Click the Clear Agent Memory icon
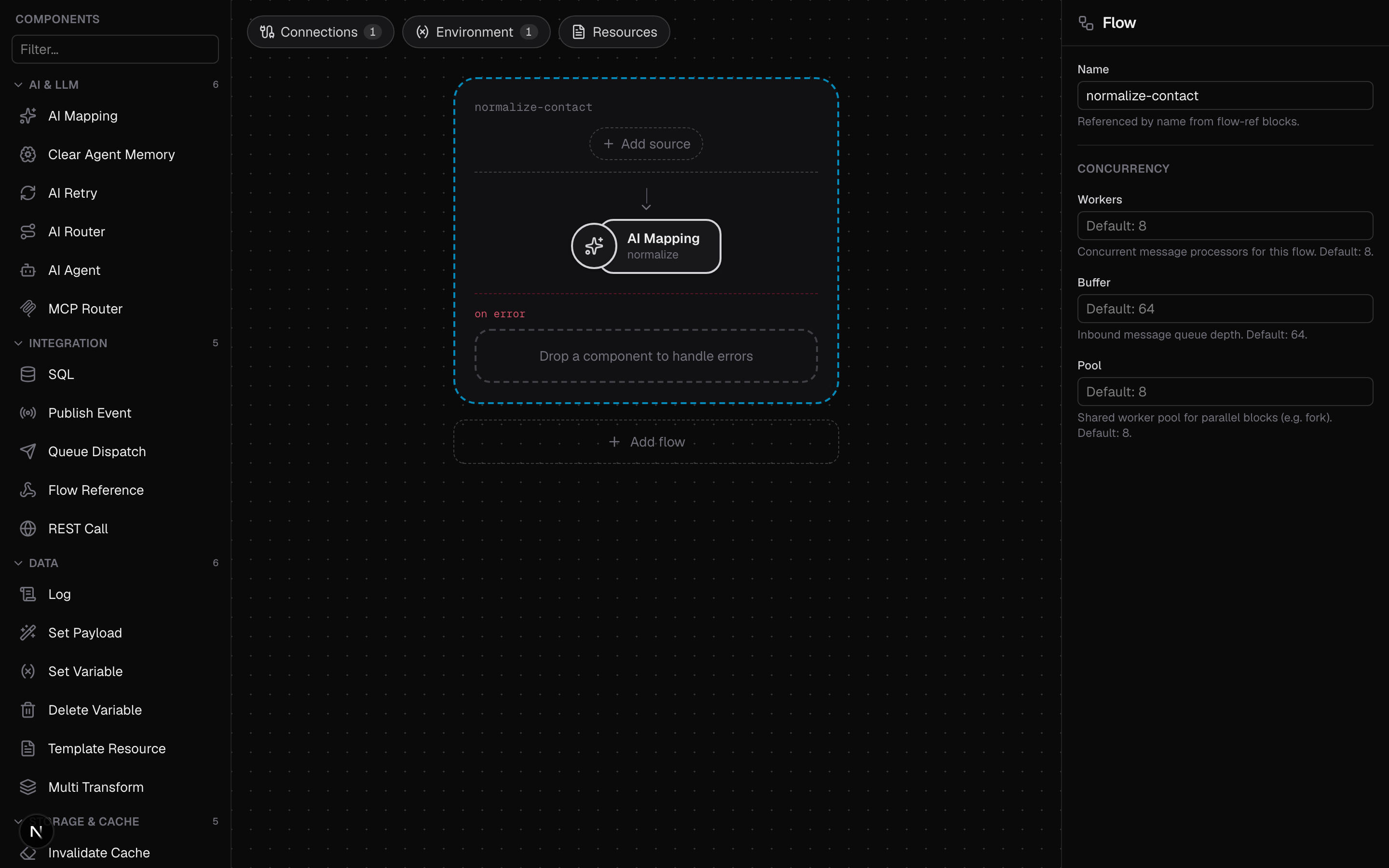1389x868 pixels. coord(27,154)
